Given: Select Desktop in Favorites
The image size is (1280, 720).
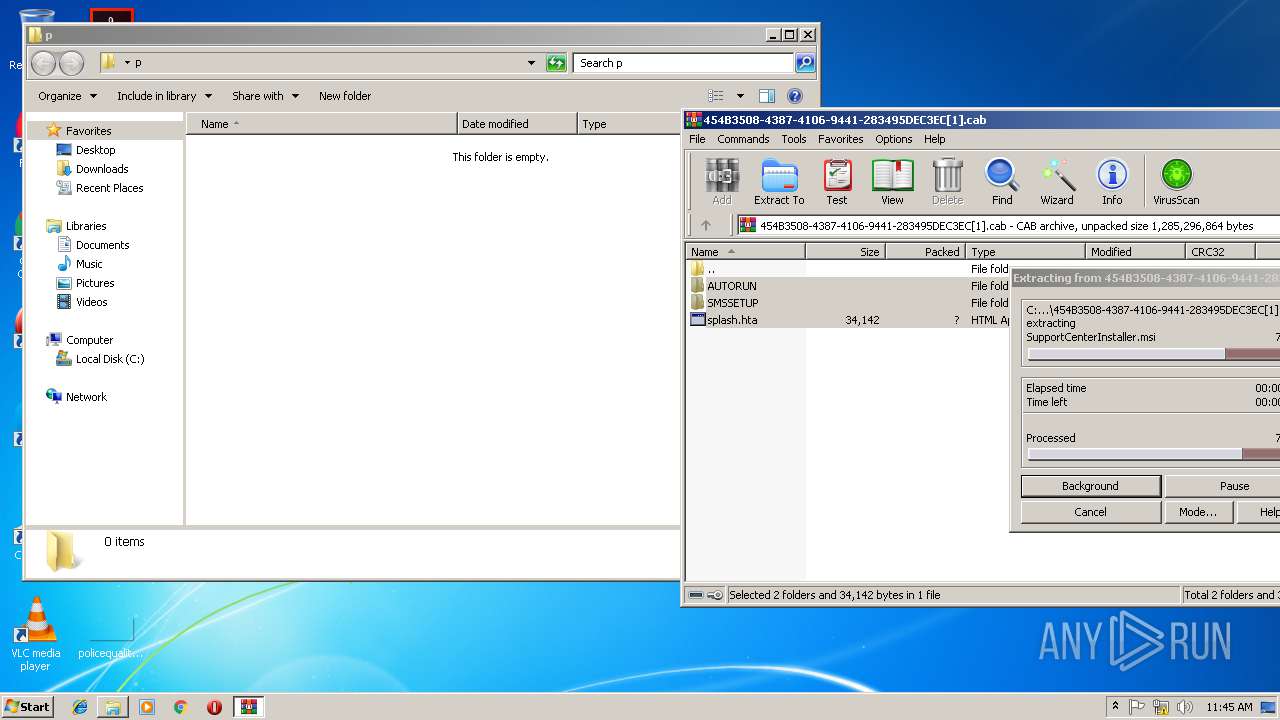Looking at the screenshot, I should [95, 150].
